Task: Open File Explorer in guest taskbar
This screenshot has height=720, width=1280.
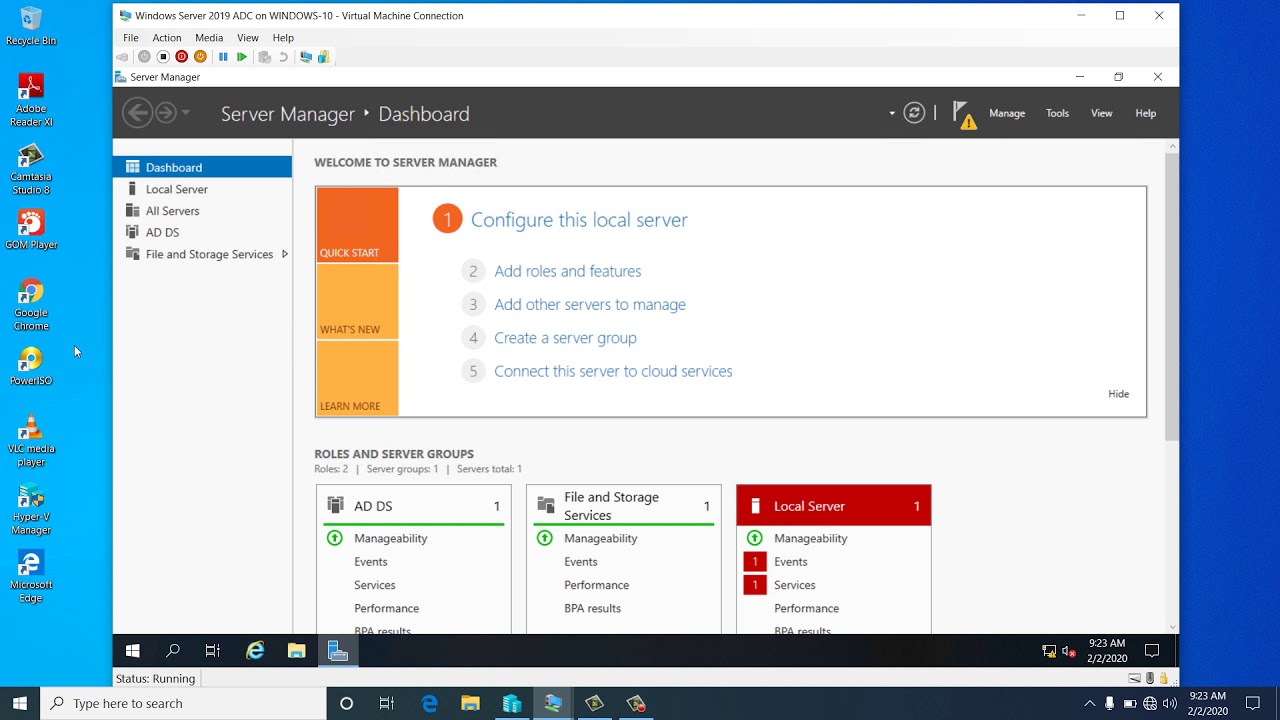Action: (296, 651)
